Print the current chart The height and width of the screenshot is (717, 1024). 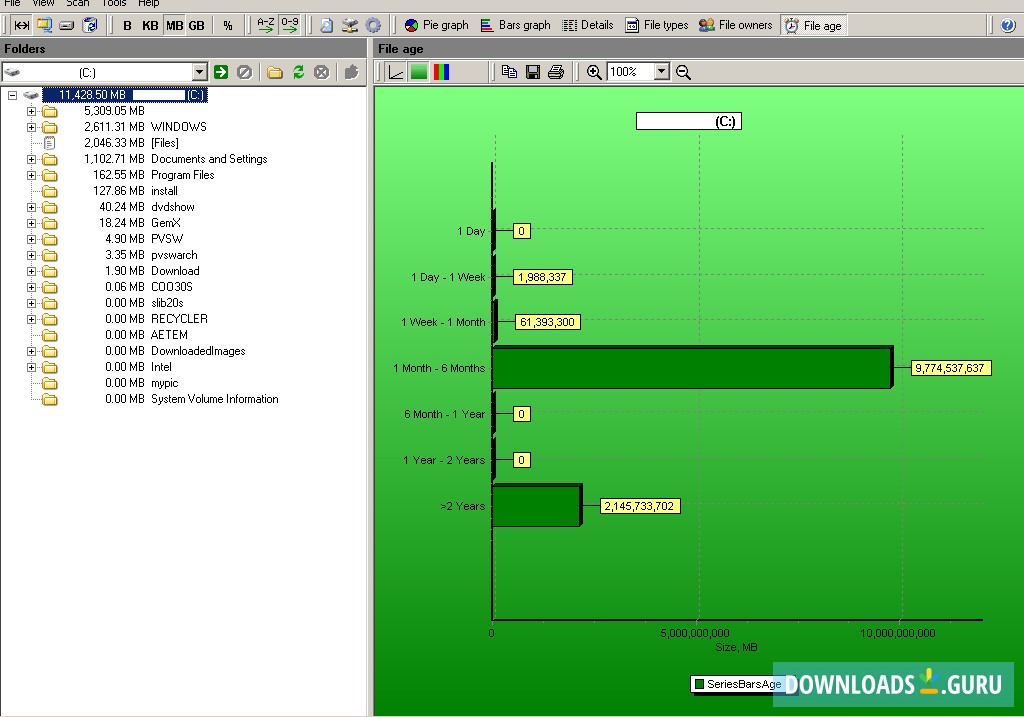click(557, 71)
